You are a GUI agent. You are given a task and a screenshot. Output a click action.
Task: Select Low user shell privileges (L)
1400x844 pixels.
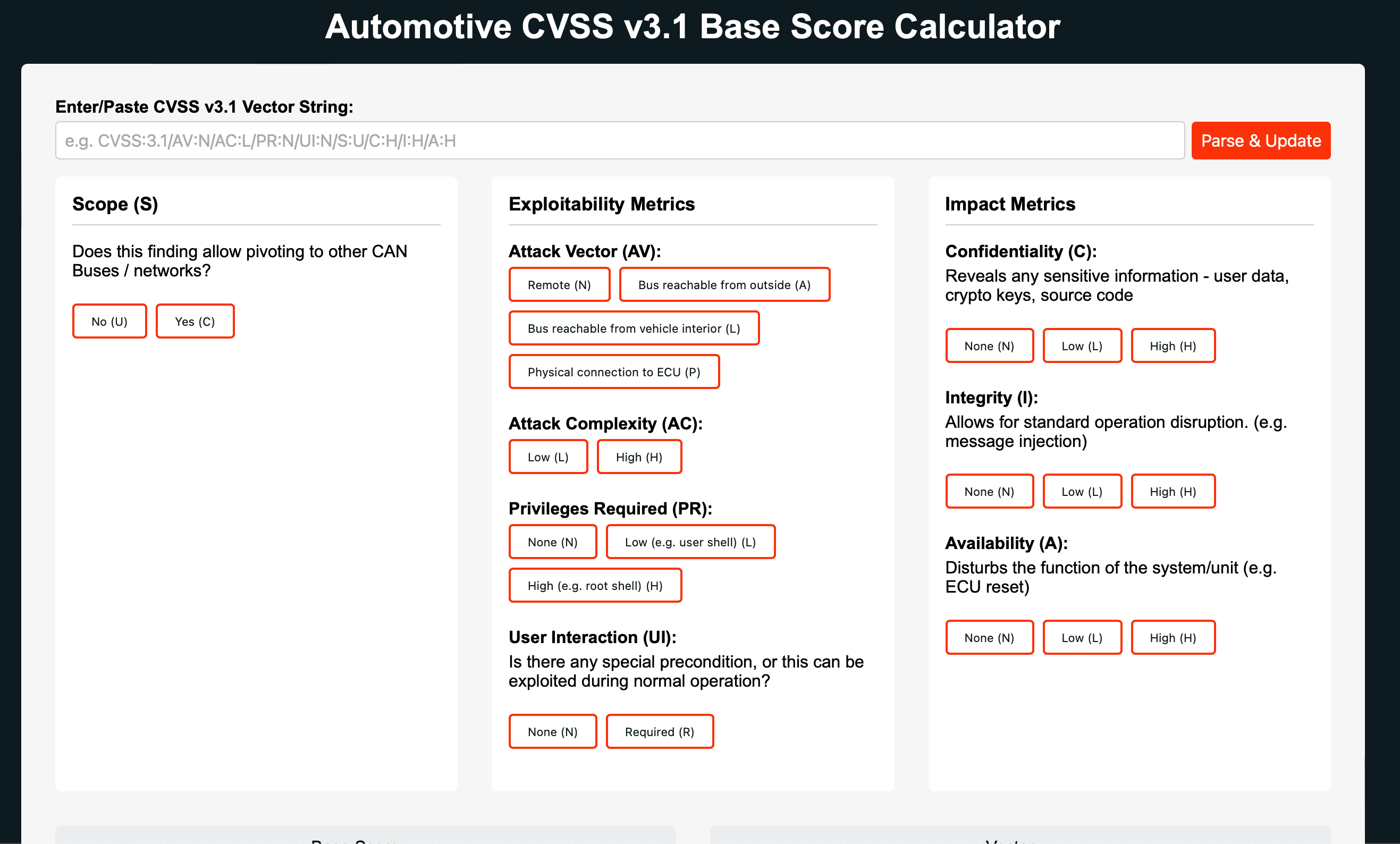pyautogui.click(x=690, y=542)
